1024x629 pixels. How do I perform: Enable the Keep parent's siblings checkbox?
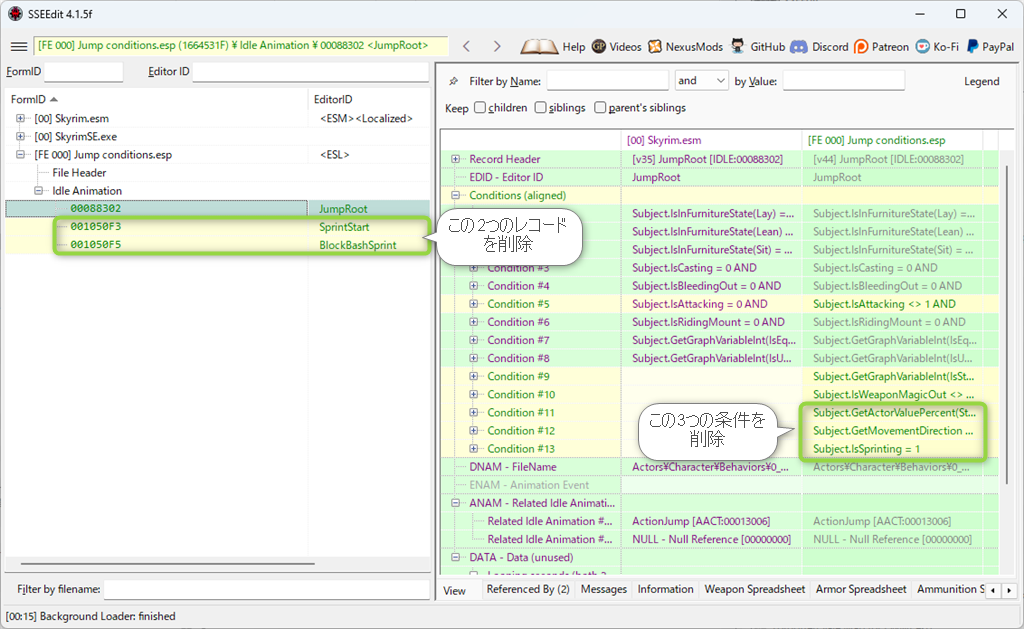point(600,108)
